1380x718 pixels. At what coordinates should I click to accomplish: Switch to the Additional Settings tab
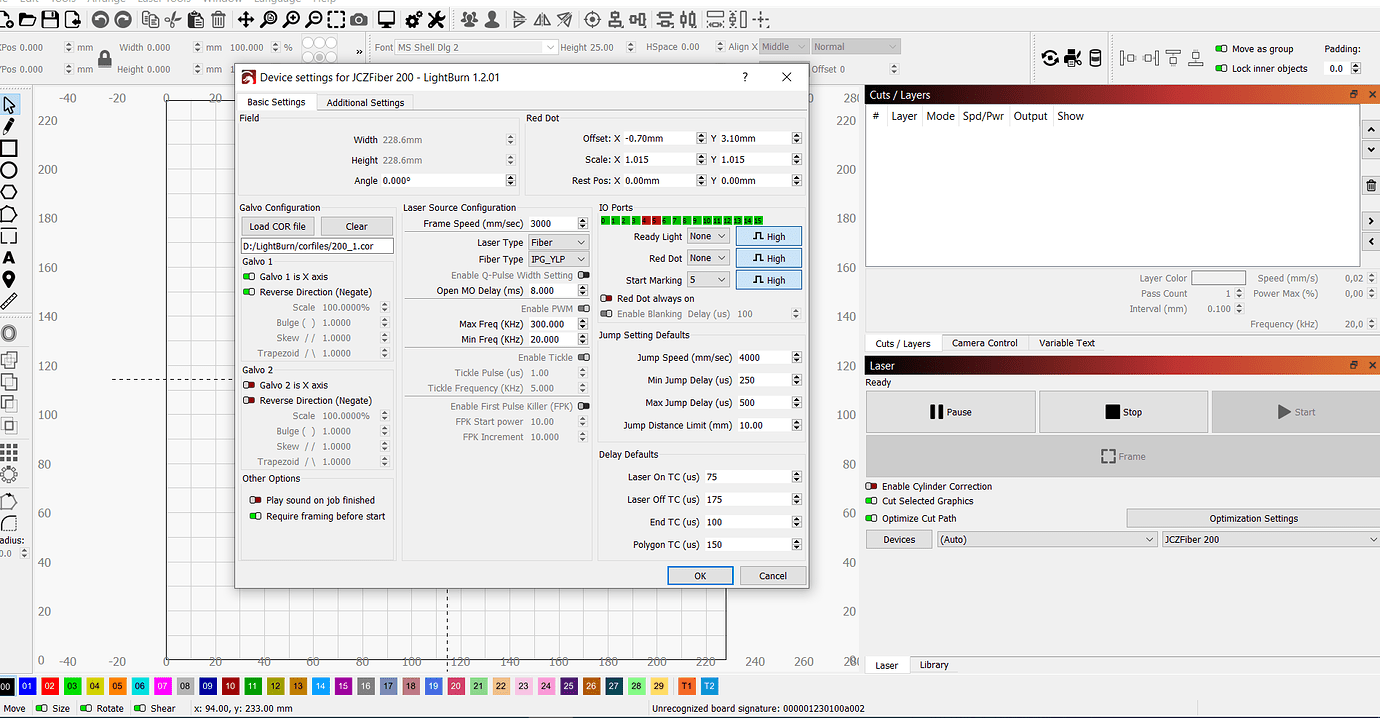[365, 102]
